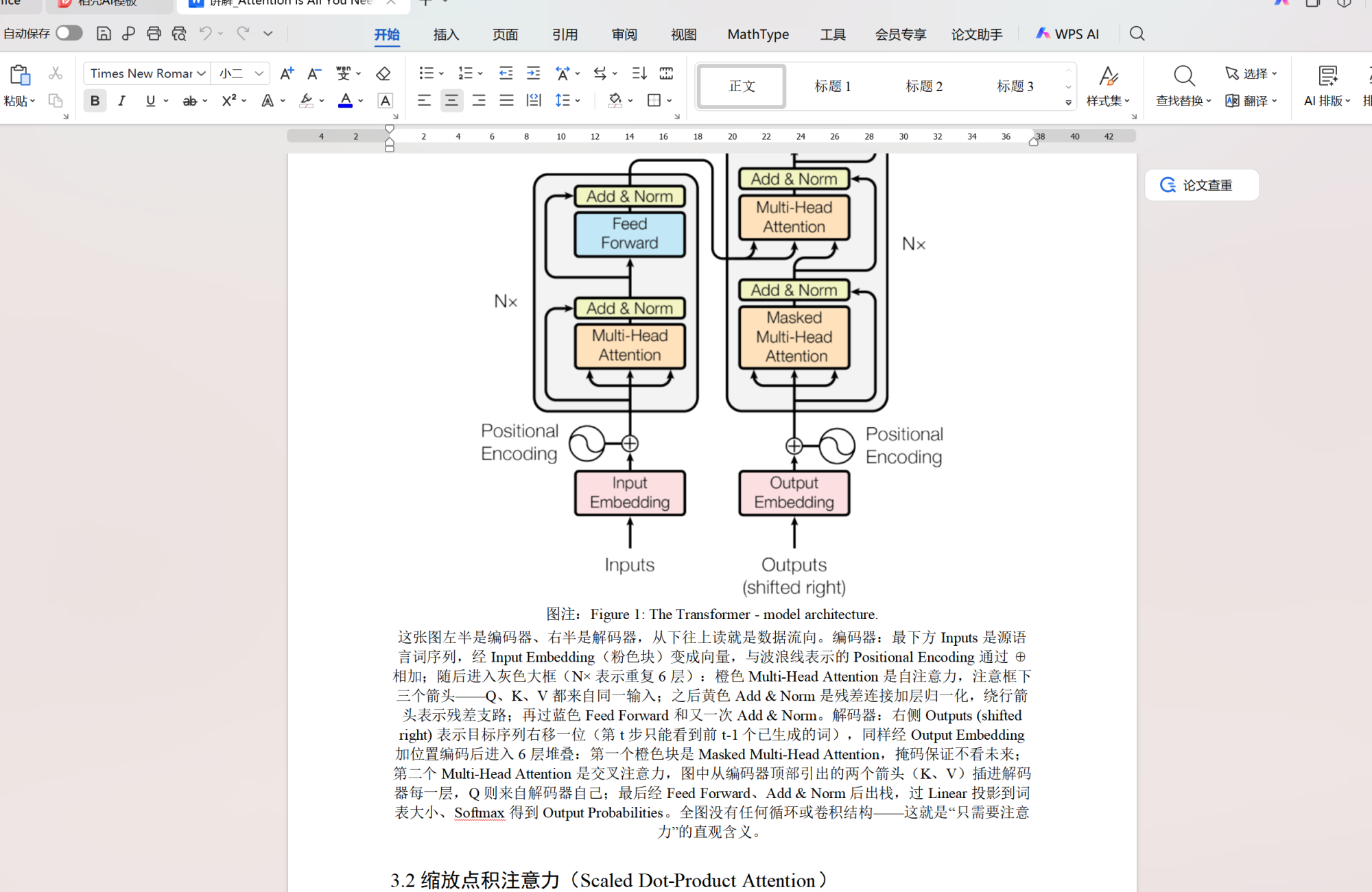
Task: Expand the Times New Roman font dropdown
Action: (x=201, y=73)
